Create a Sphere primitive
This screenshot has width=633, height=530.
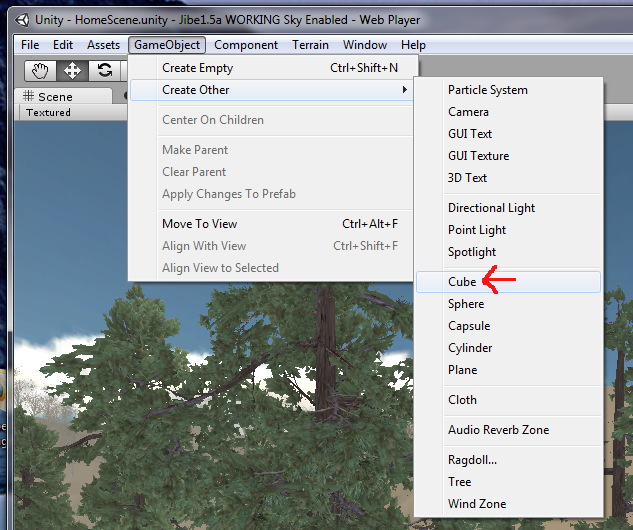coord(466,304)
